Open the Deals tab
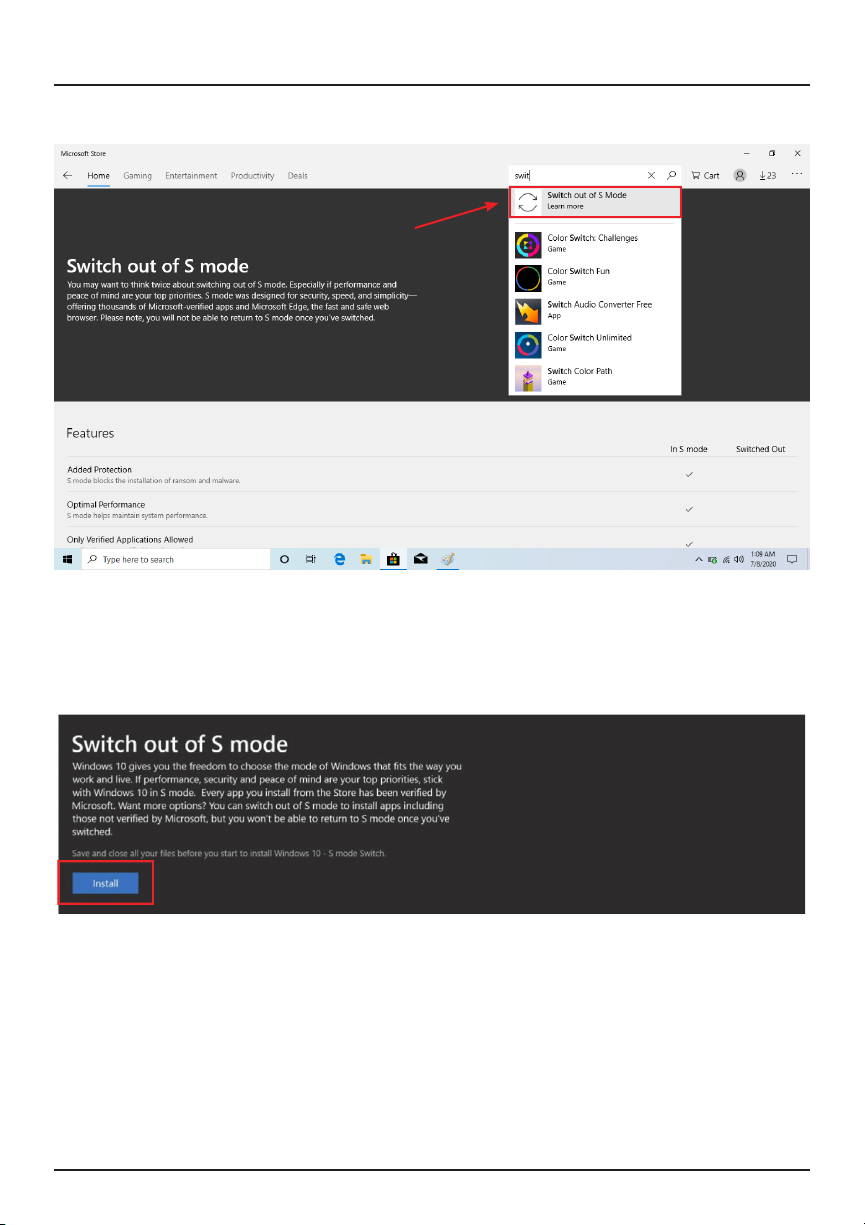The height and width of the screenshot is (1225, 865). pos(298,175)
